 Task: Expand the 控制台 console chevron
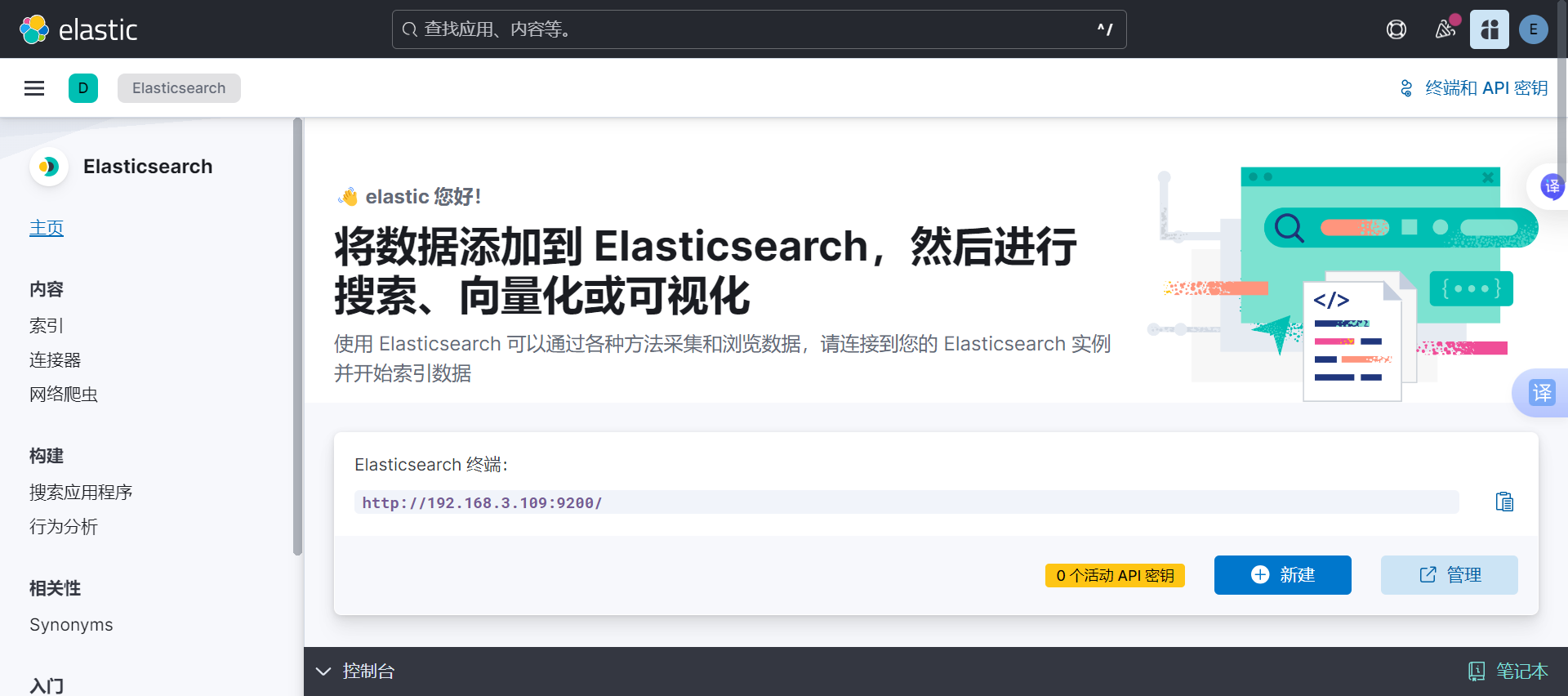(323, 671)
